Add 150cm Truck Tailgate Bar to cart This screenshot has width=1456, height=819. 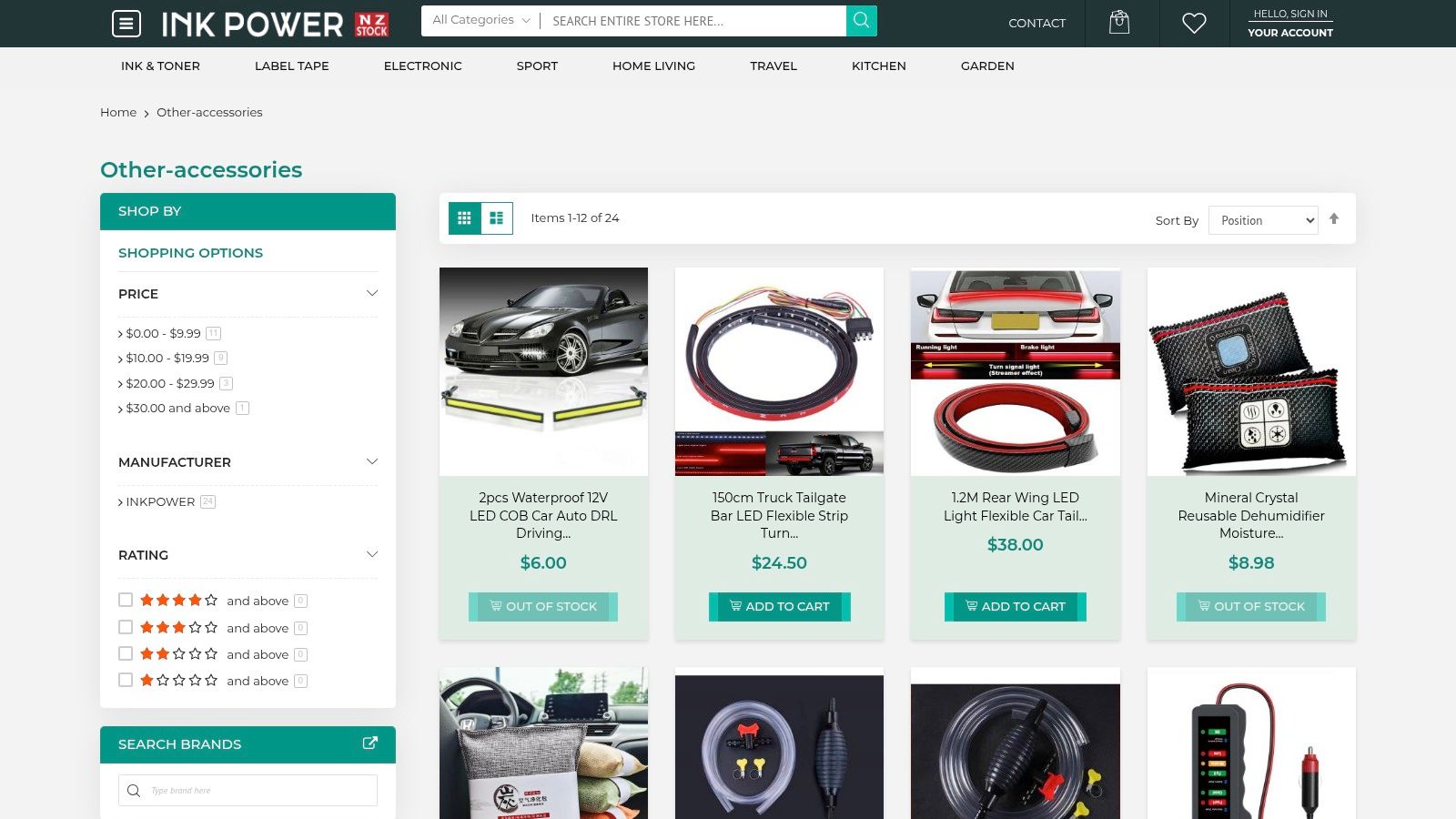click(780, 606)
